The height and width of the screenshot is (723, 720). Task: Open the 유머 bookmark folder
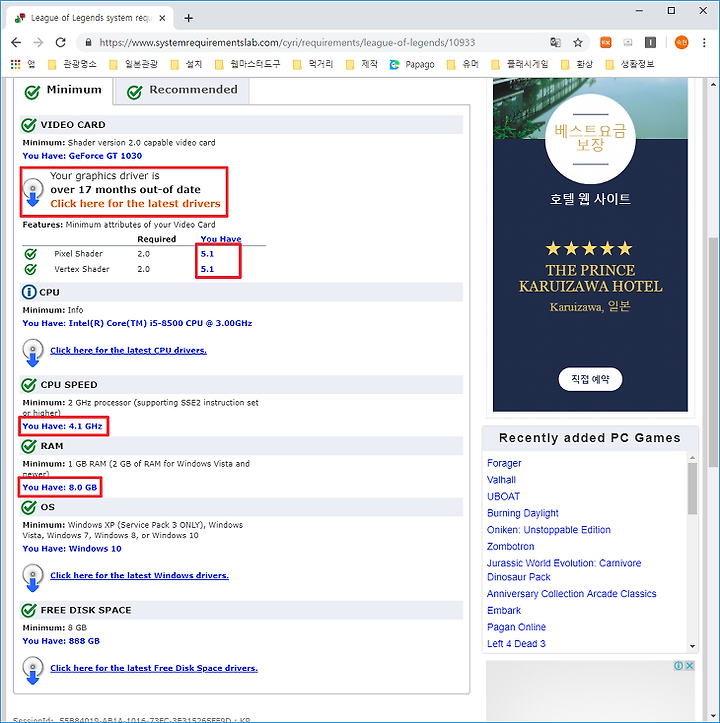coord(463,64)
